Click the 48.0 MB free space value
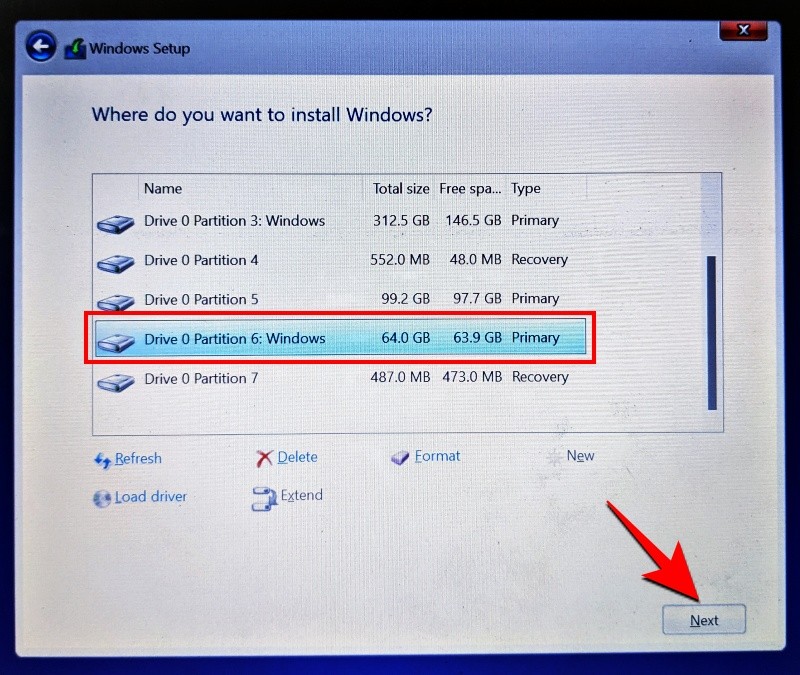Viewport: 800px width, 675px height. (x=476, y=260)
